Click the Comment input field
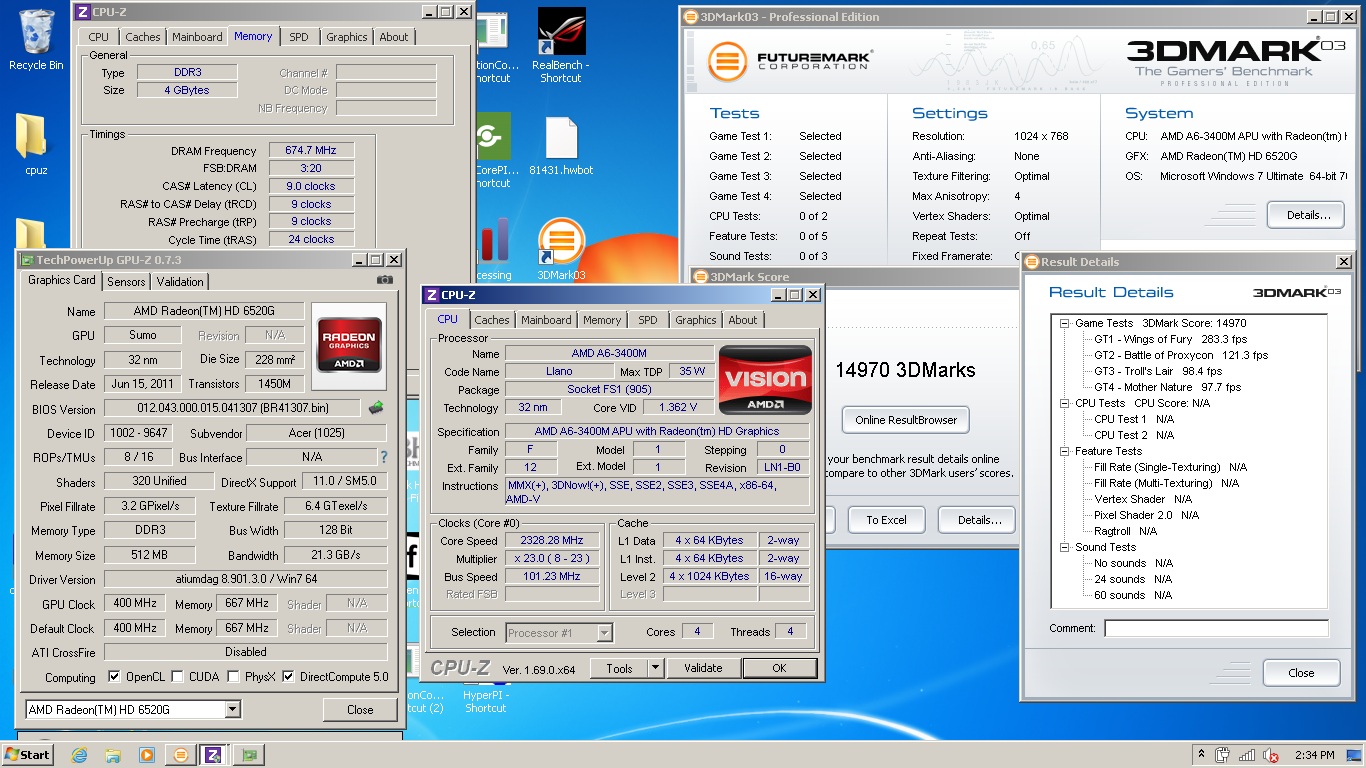1366x768 pixels. 1216,629
